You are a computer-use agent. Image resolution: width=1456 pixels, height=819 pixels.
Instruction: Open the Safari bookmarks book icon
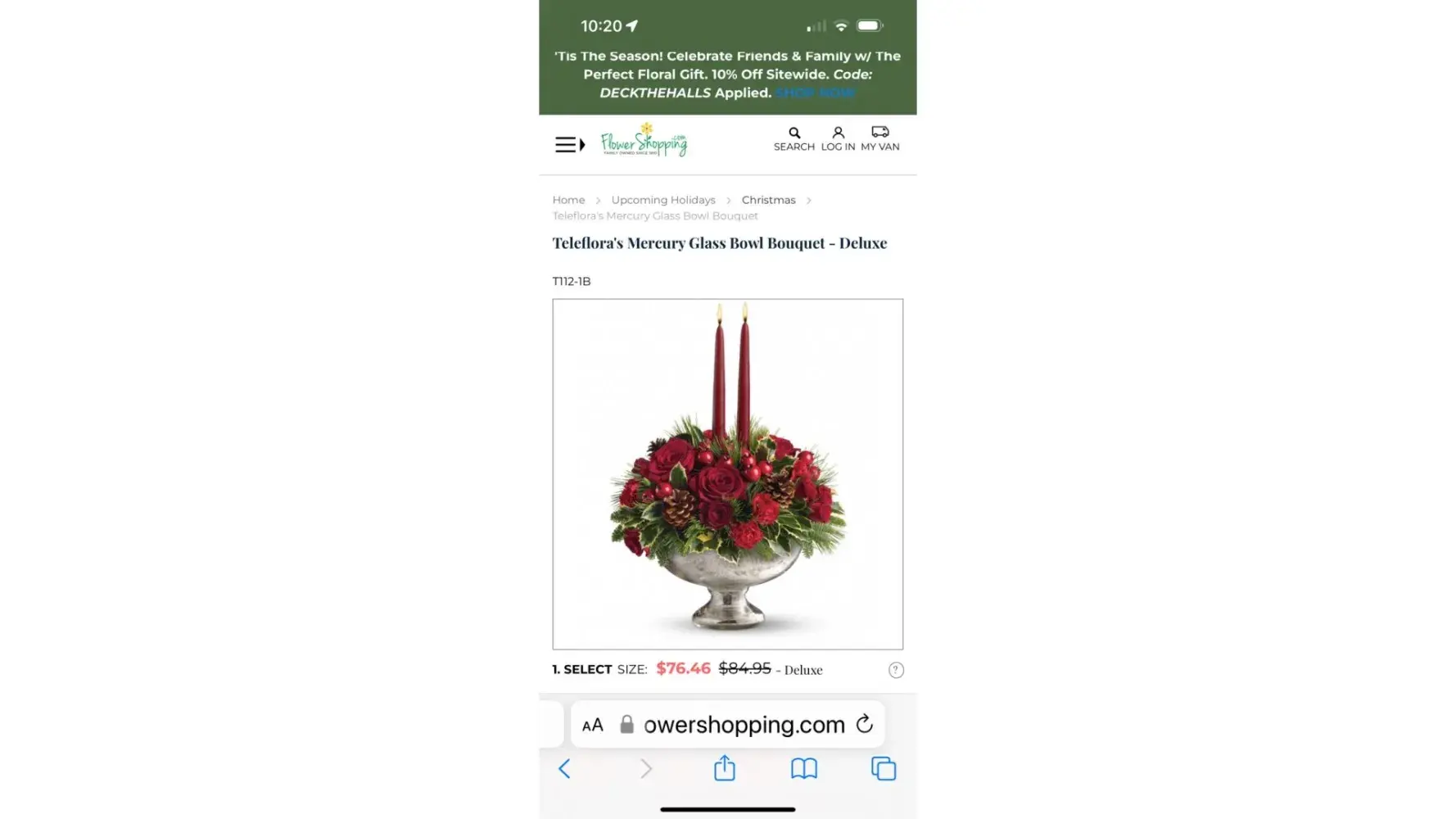pos(803,768)
